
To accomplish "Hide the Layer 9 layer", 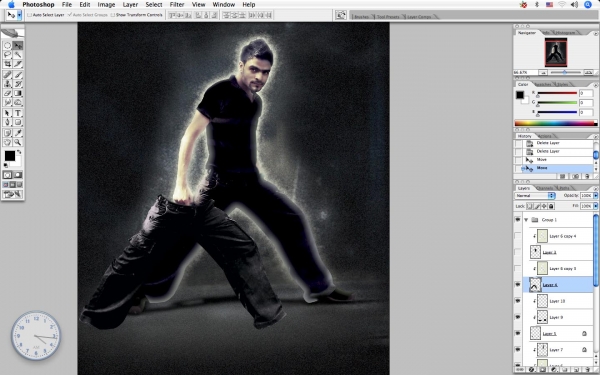I will (x=517, y=317).
